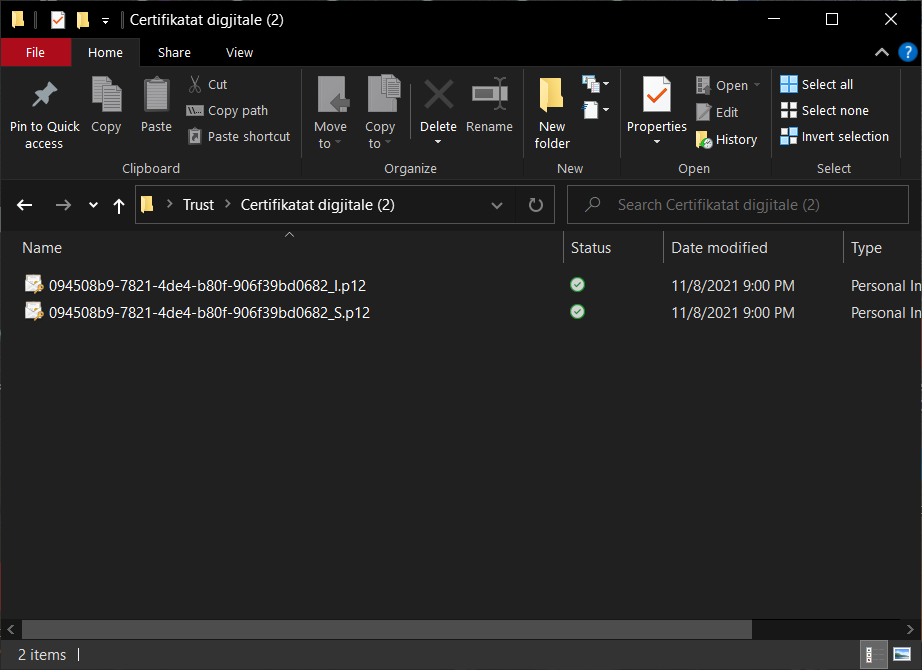Screen dimensions: 922x670
Task: Click the horizontal scrollbar thumb
Action: point(387,629)
